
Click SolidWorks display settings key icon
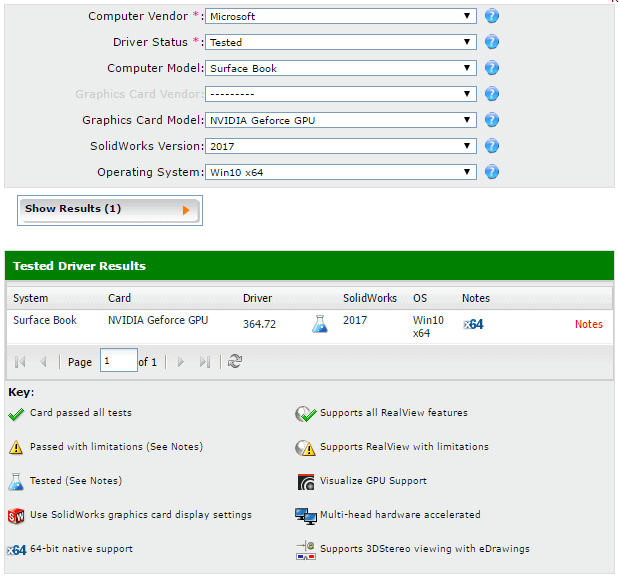point(16,516)
